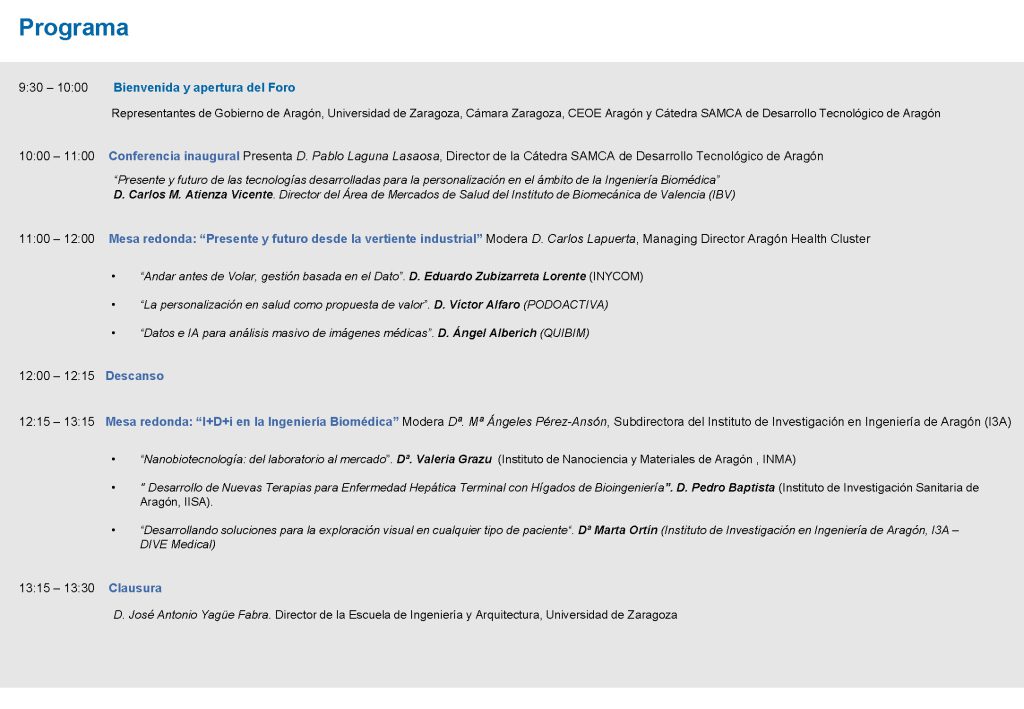Click the text "DIVE Medical)"

[178, 544]
